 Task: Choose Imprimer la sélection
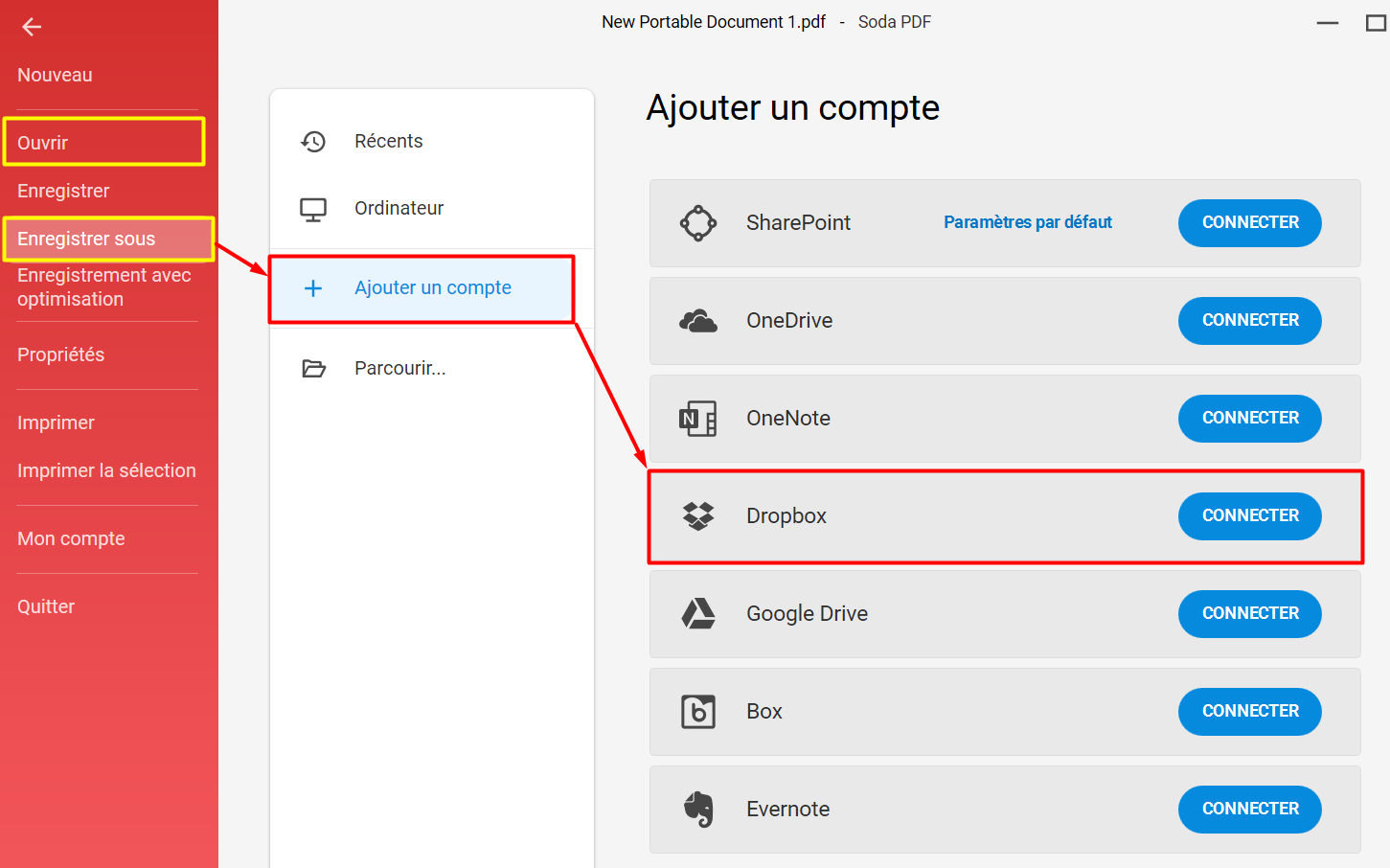(106, 470)
